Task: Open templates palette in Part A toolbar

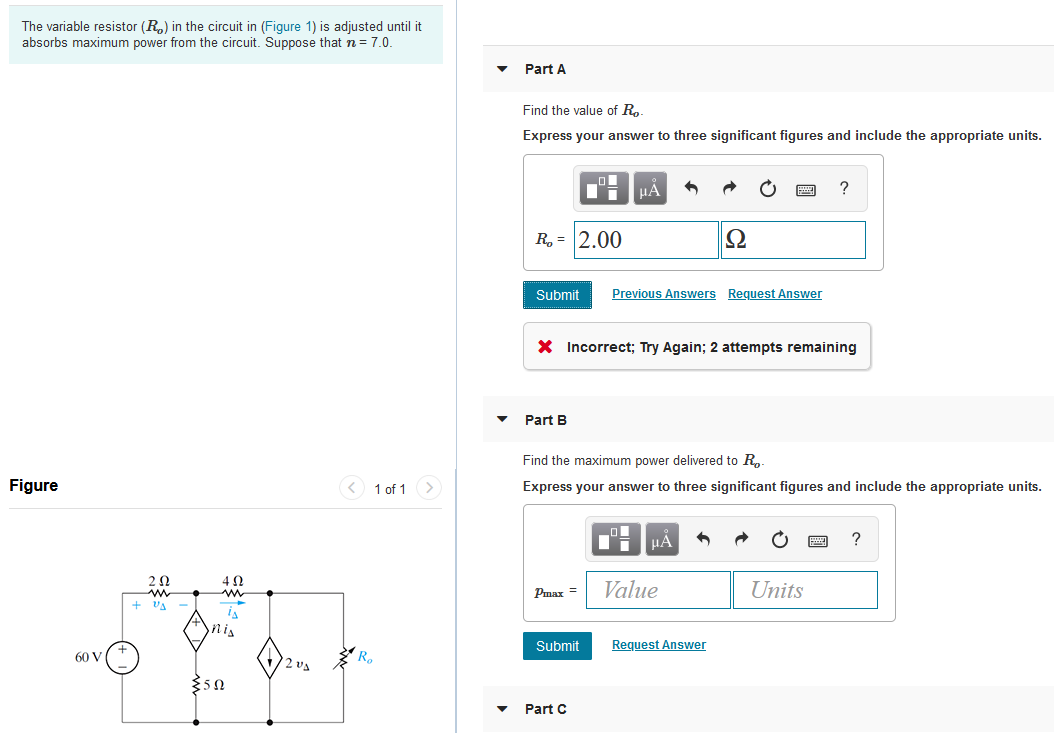Action: tap(605, 188)
